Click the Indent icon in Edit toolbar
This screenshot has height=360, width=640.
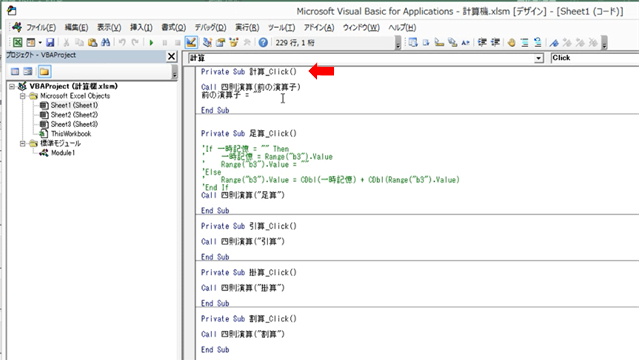coord(482,42)
